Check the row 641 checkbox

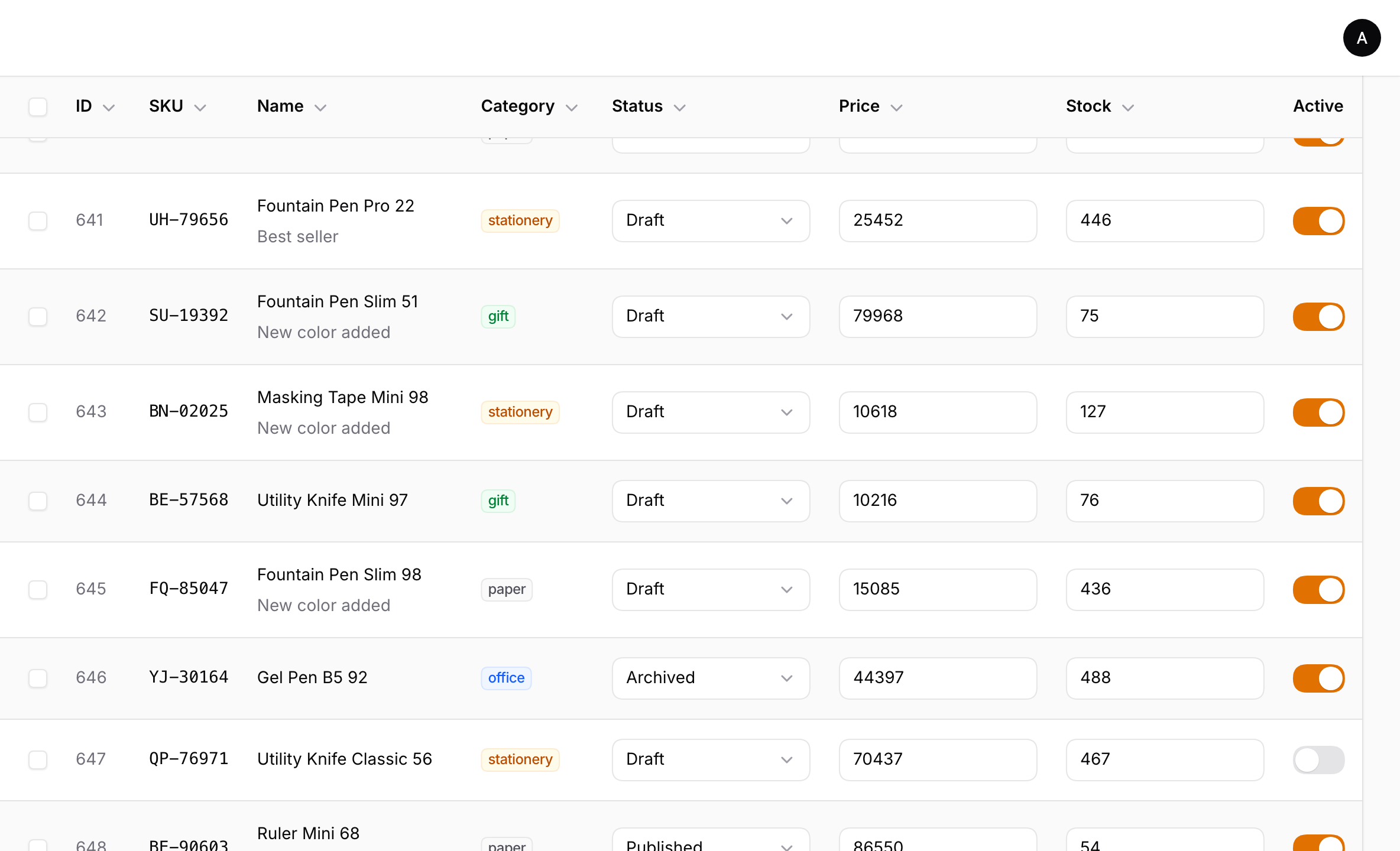click(38, 220)
